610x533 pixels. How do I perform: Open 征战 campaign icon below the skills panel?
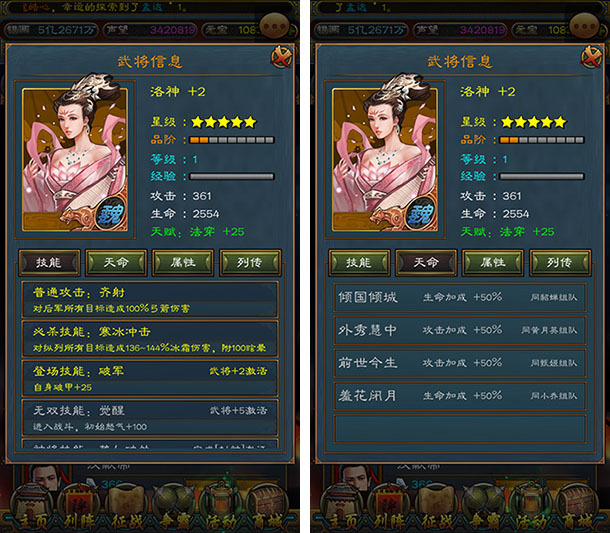pos(127,507)
